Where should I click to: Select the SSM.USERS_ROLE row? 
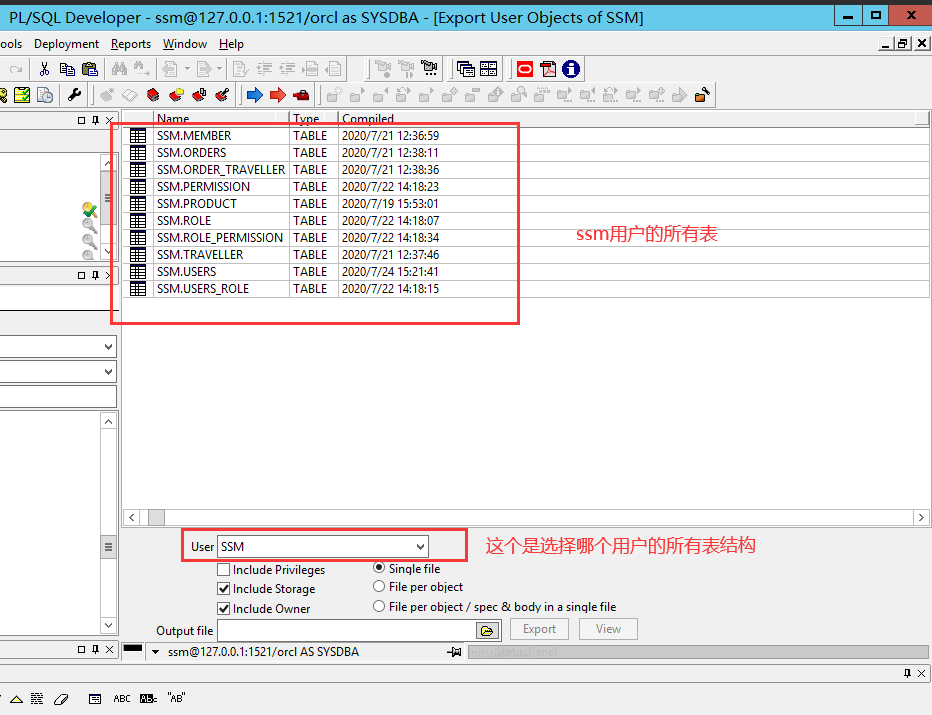point(525,289)
